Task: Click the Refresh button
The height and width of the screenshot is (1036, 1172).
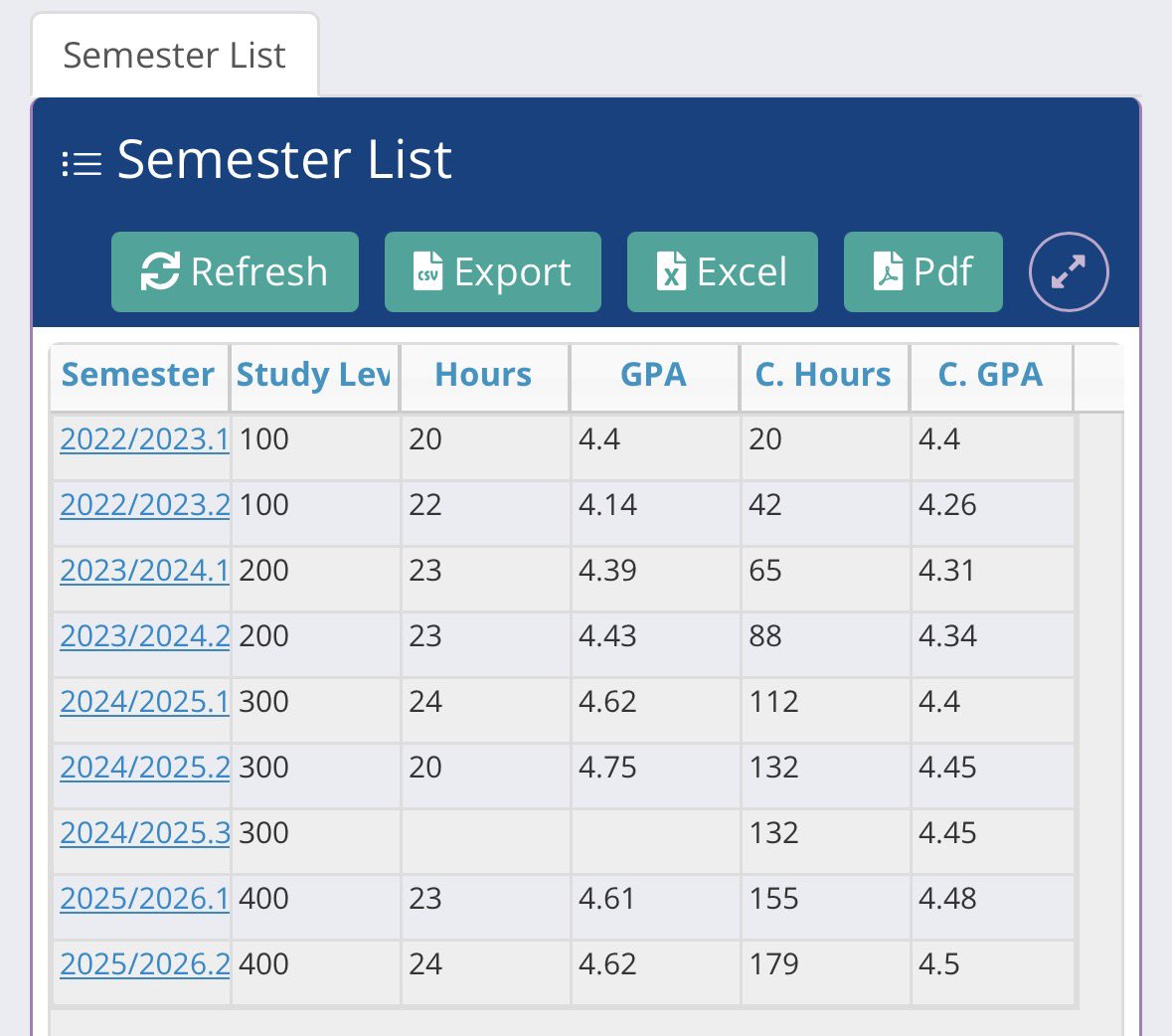Action: (x=235, y=271)
